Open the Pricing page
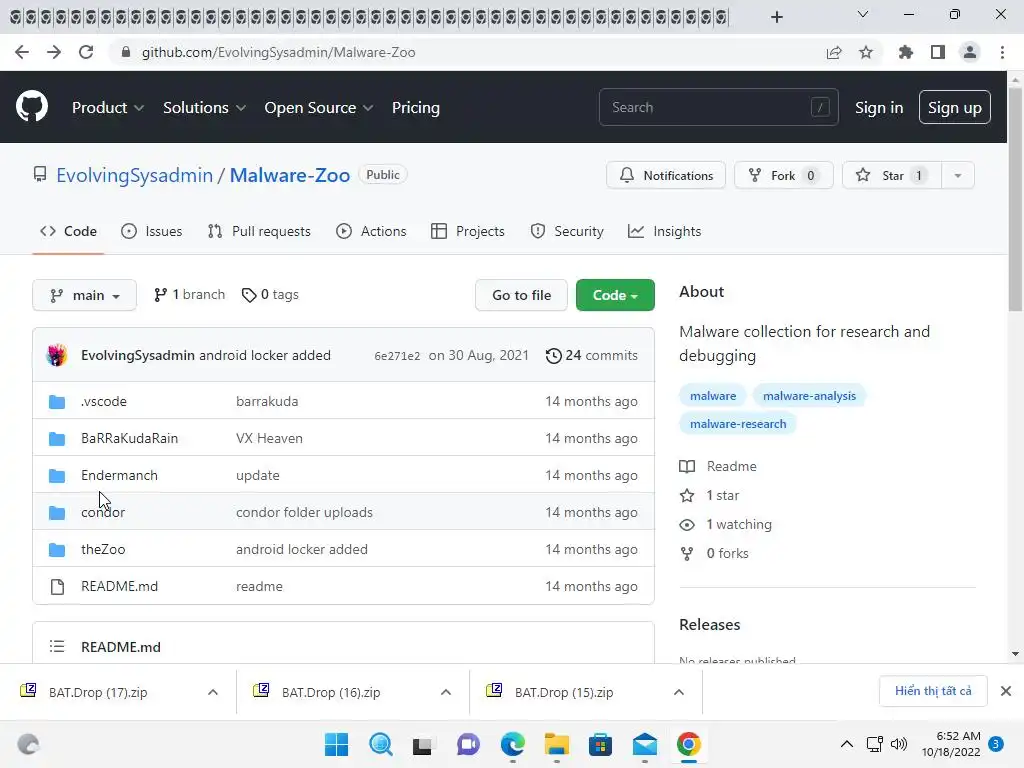 pyautogui.click(x=415, y=107)
